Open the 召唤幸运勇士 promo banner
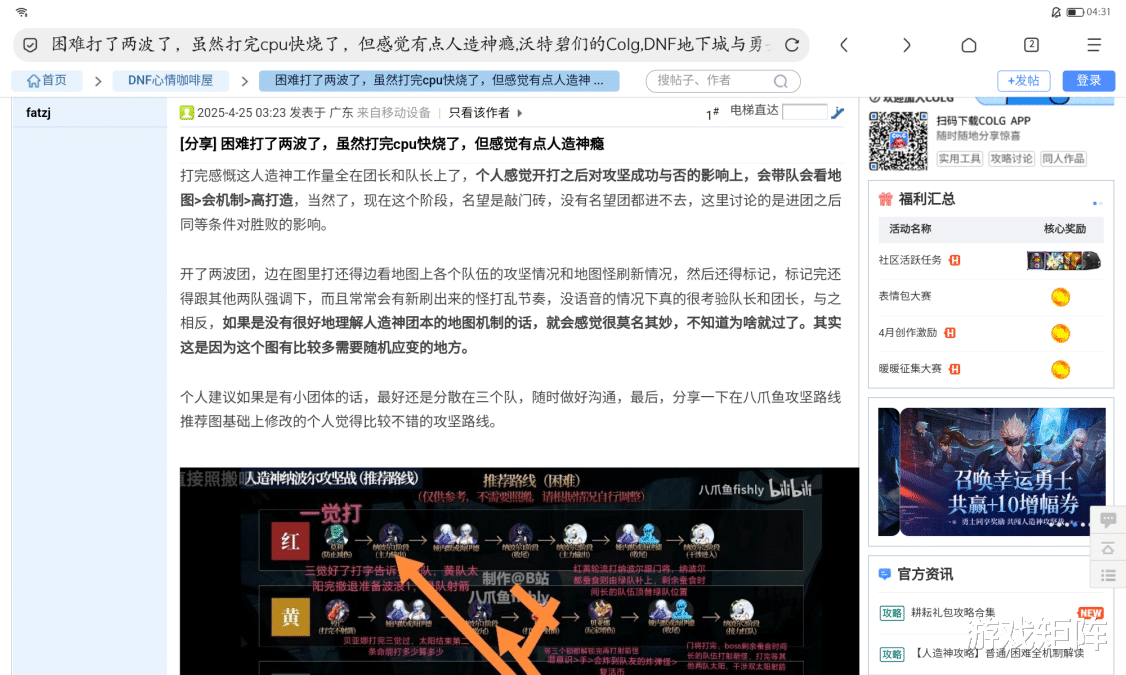This screenshot has width=1126, height=675. point(992,472)
